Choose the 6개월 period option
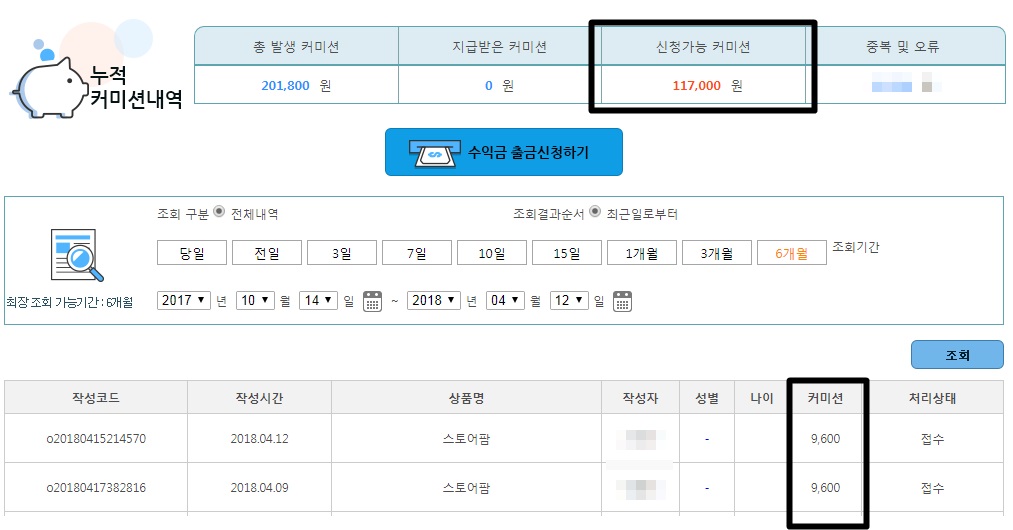The width and height of the screenshot is (1013, 530). 792,253
